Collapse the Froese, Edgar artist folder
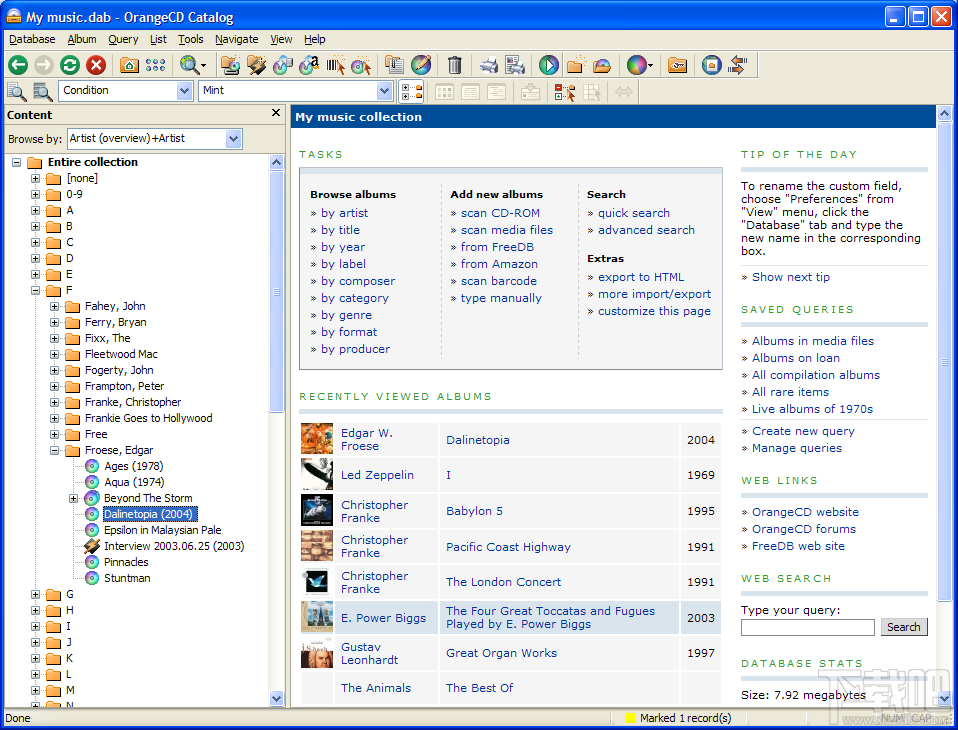 click(x=55, y=450)
